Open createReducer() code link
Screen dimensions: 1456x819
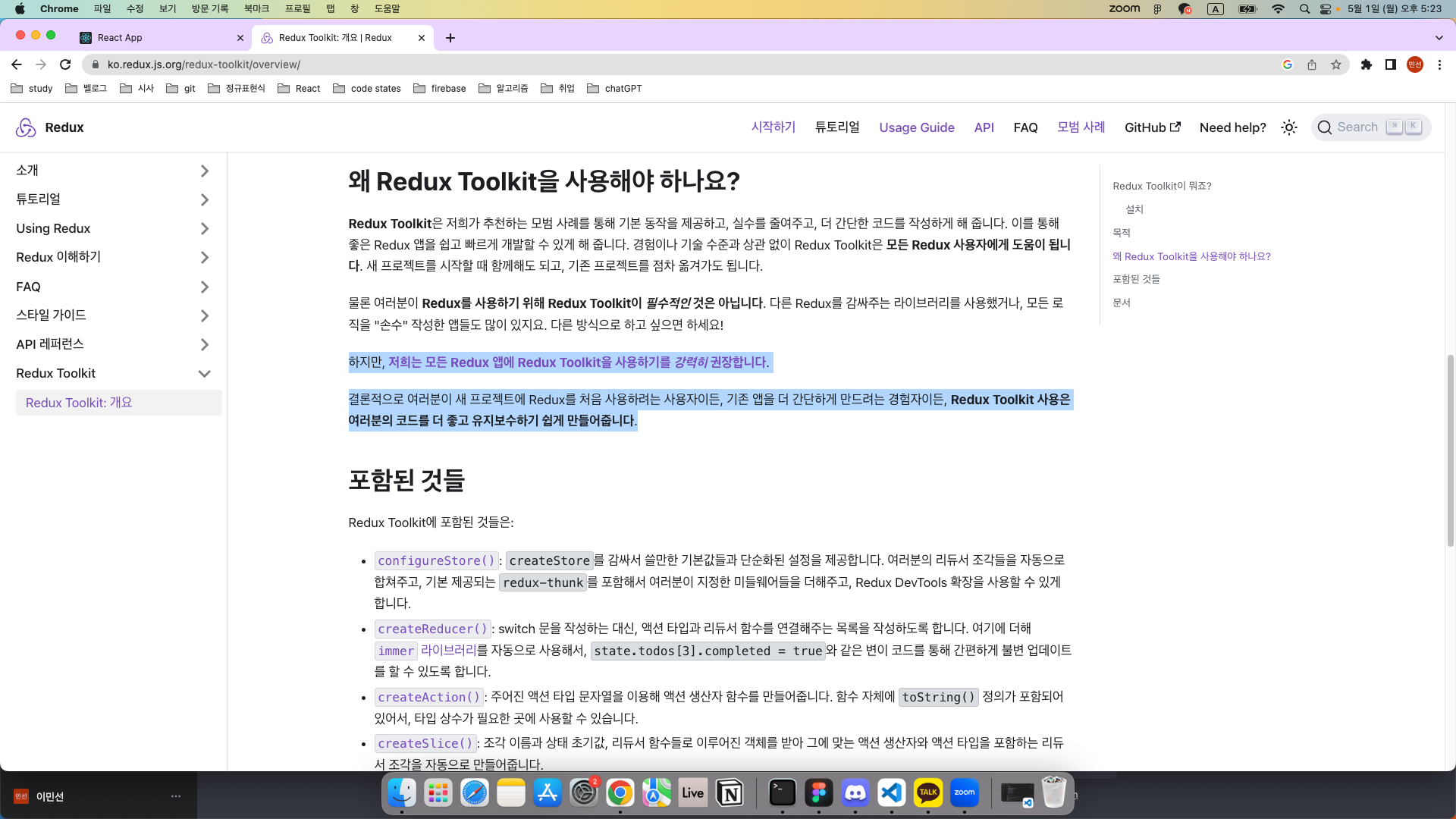[x=432, y=629]
